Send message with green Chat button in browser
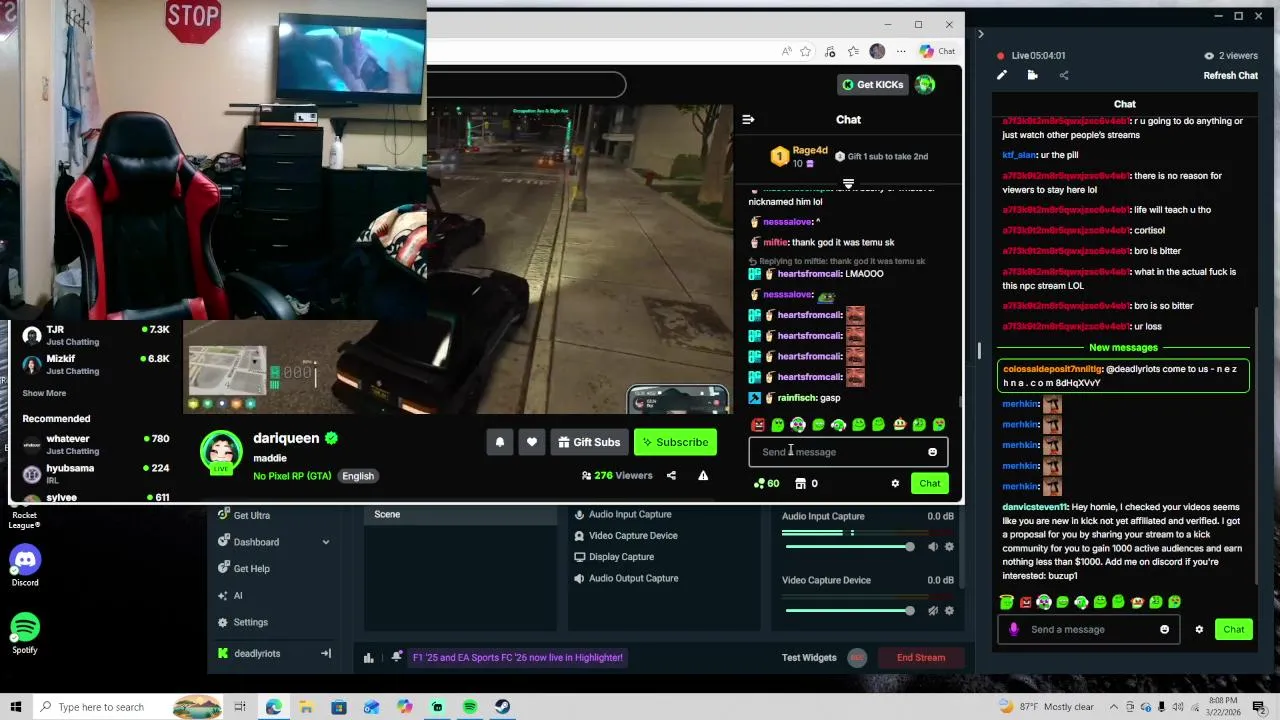The height and width of the screenshot is (720, 1280). click(930, 484)
